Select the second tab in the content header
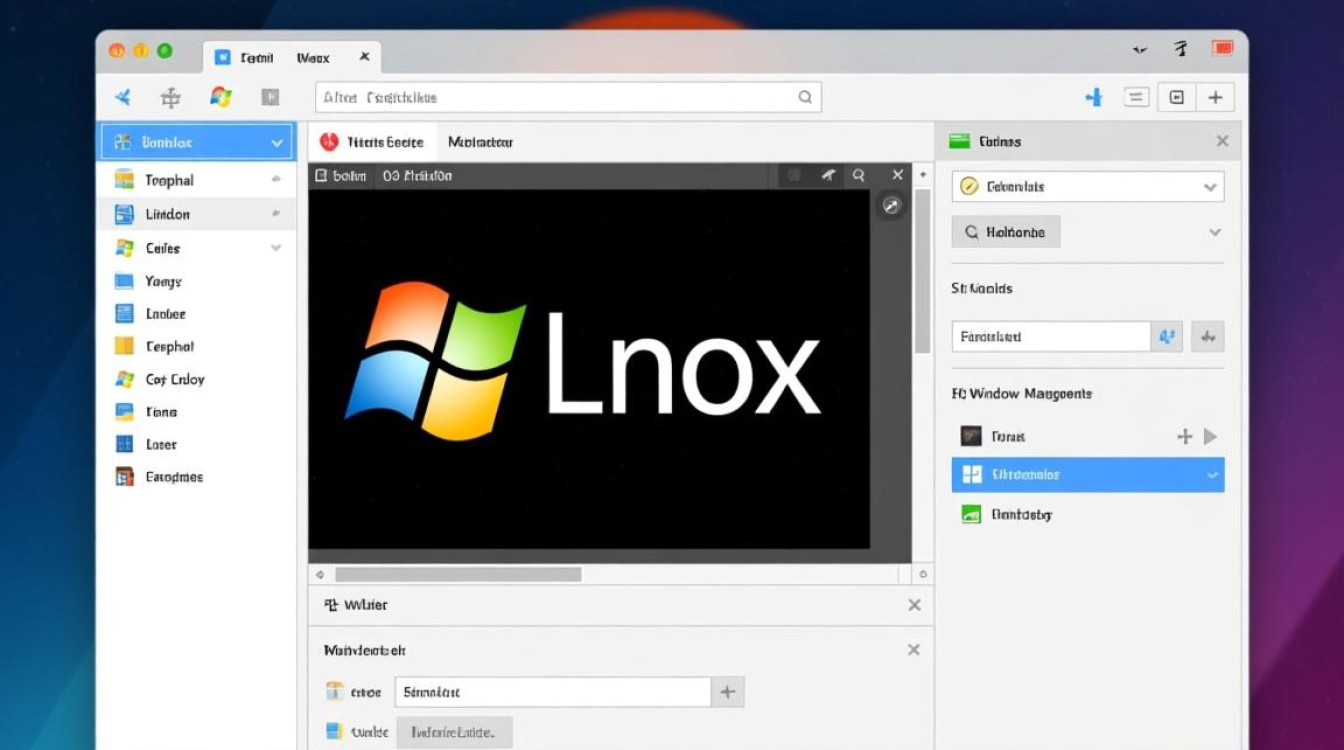The width and height of the screenshot is (1344, 750). [x=481, y=141]
